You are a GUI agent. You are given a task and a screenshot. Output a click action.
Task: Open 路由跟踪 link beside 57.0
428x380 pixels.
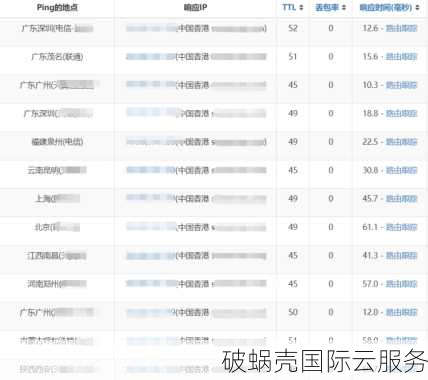pos(402,284)
